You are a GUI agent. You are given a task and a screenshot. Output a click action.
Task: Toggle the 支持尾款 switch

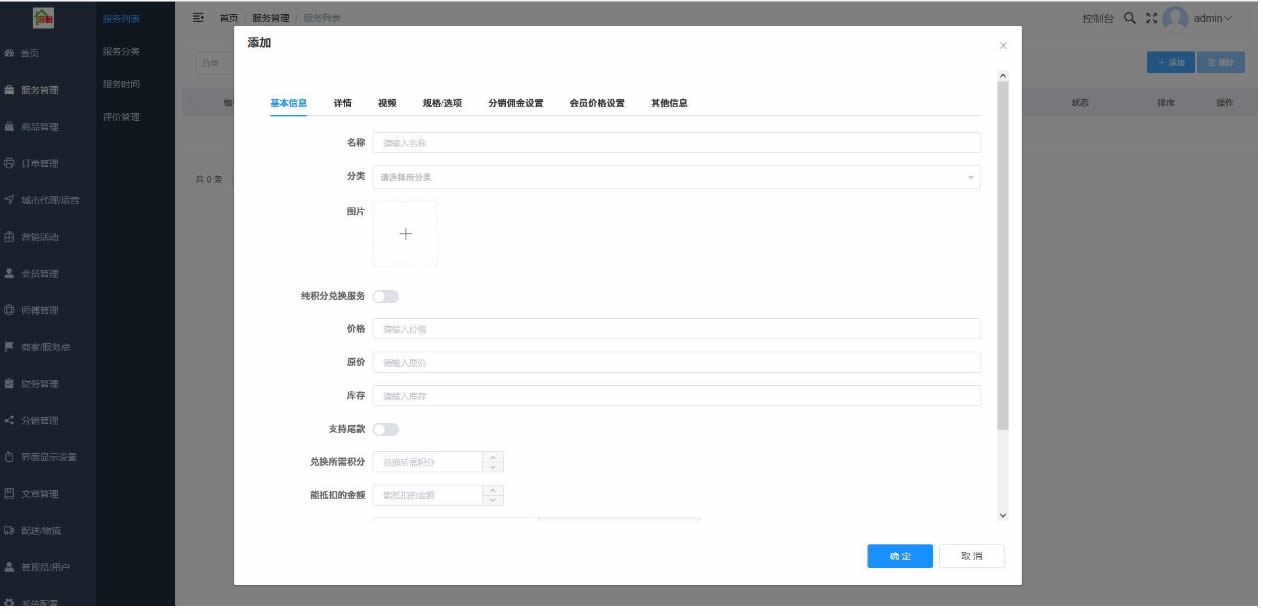point(386,429)
